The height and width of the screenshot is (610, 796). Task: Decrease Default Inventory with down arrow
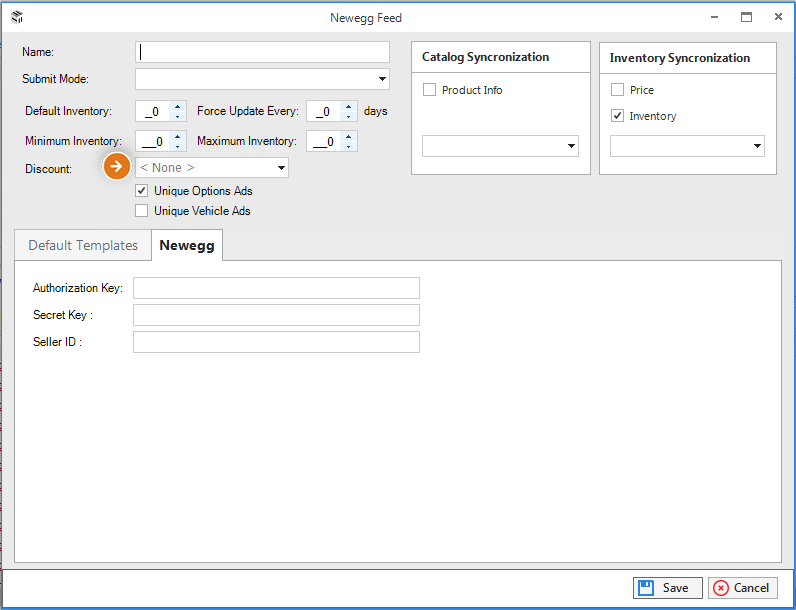(x=177, y=117)
